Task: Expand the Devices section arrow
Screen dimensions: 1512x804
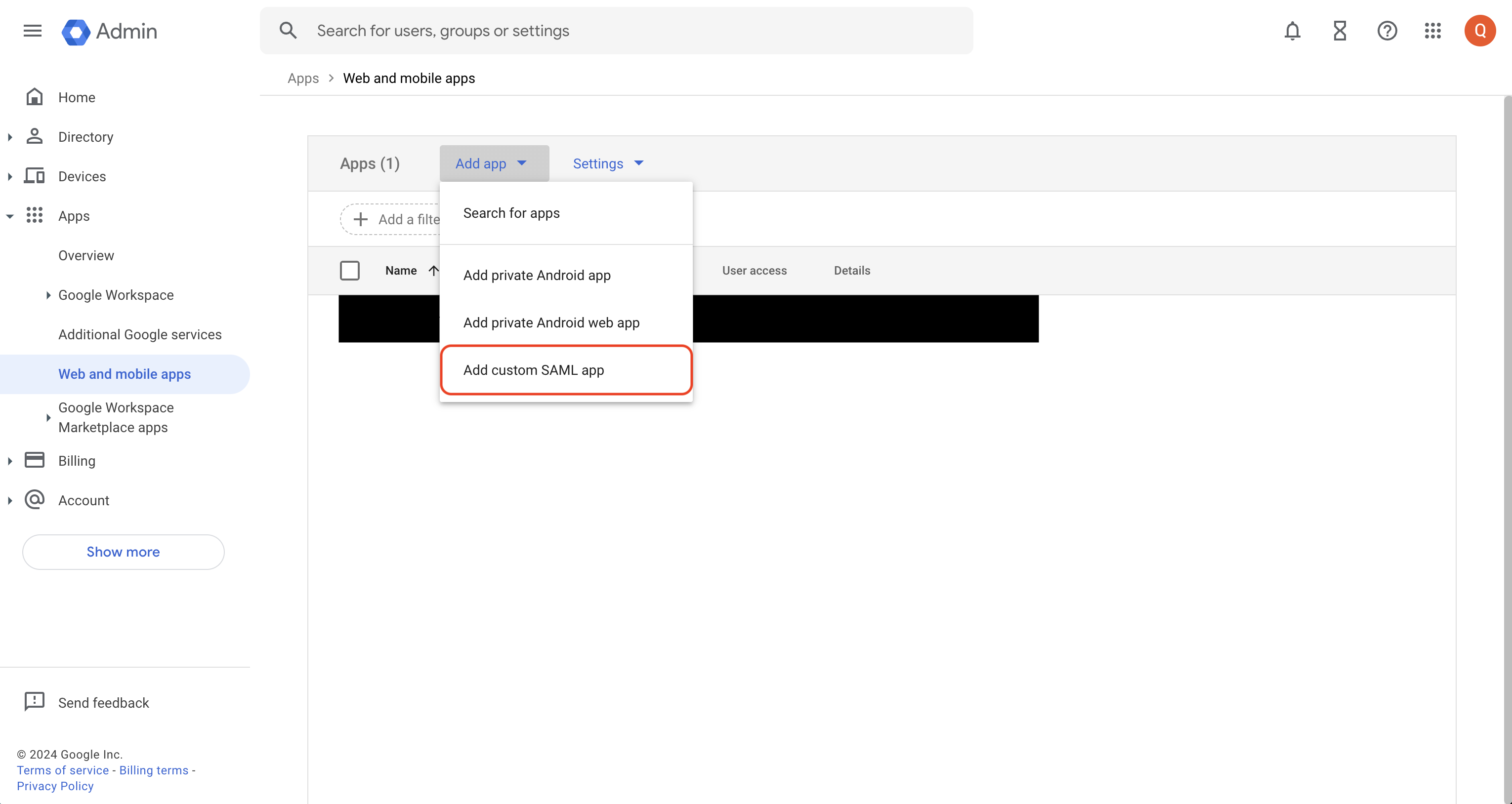Action: tap(10, 176)
